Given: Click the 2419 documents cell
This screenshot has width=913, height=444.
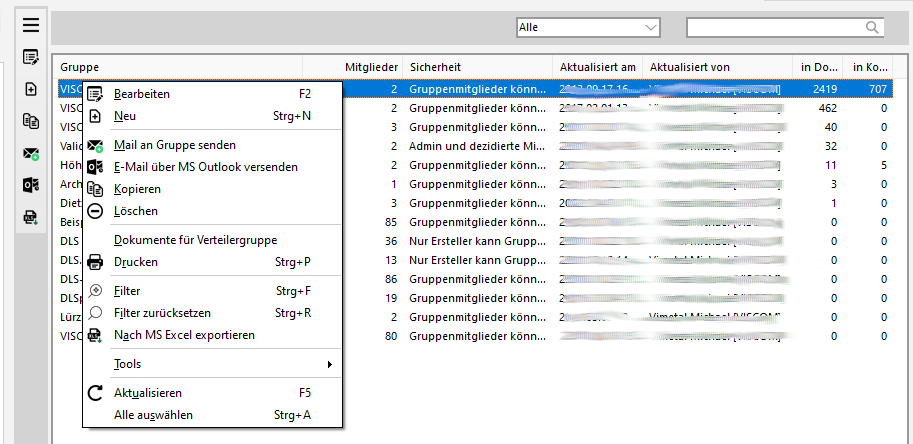Looking at the screenshot, I should [x=824, y=89].
